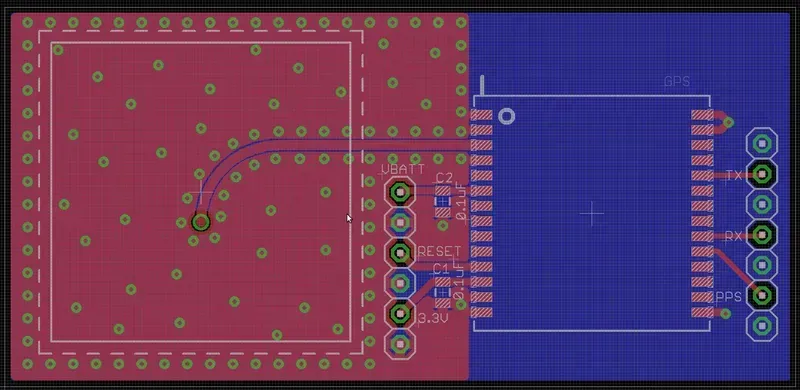Select the VBATT header pad
Image resolution: width=800 pixels, height=390 pixels.
pyautogui.click(x=401, y=192)
